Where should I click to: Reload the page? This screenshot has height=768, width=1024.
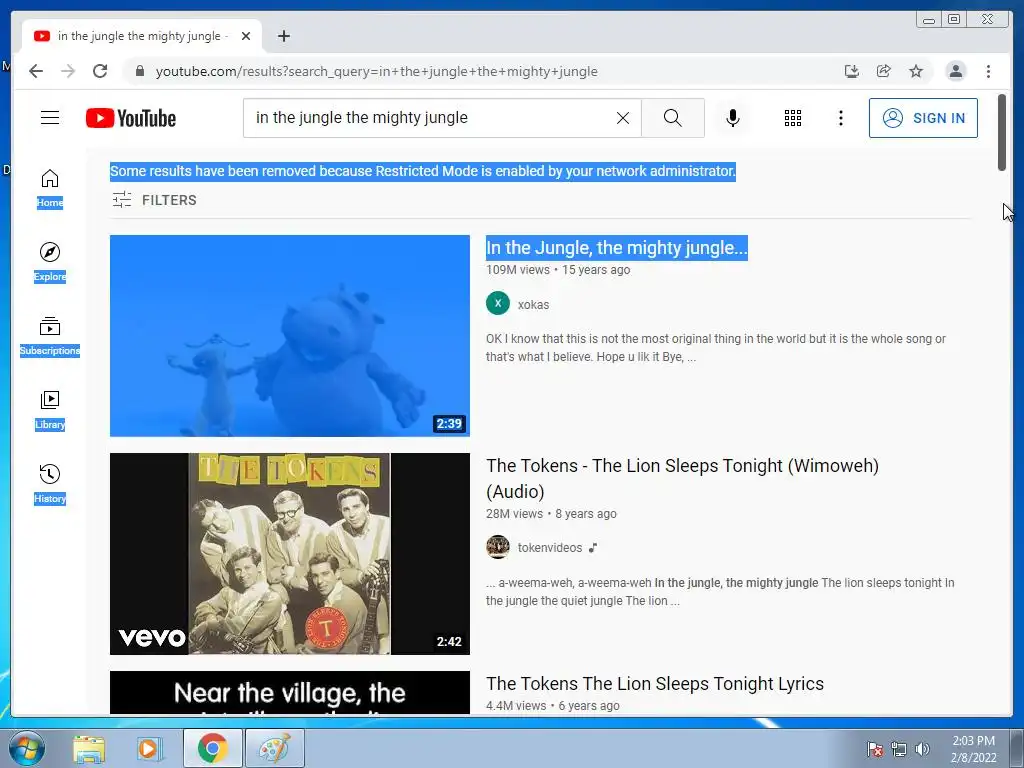coord(100,71)
